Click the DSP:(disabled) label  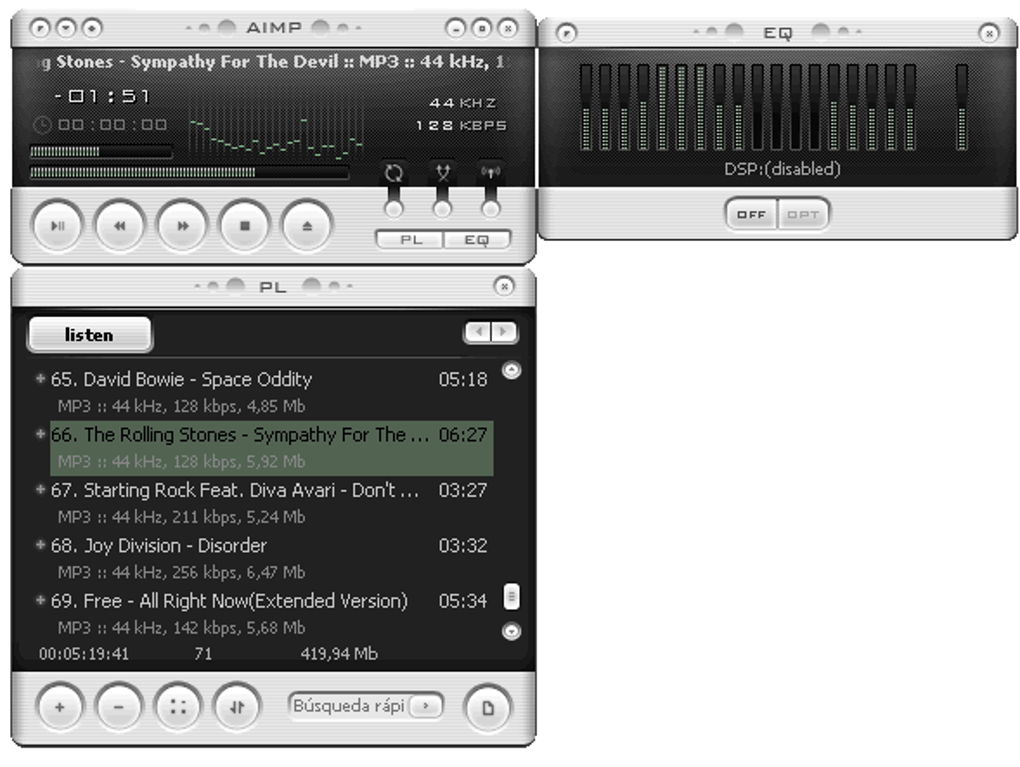[x=782, y=169]
